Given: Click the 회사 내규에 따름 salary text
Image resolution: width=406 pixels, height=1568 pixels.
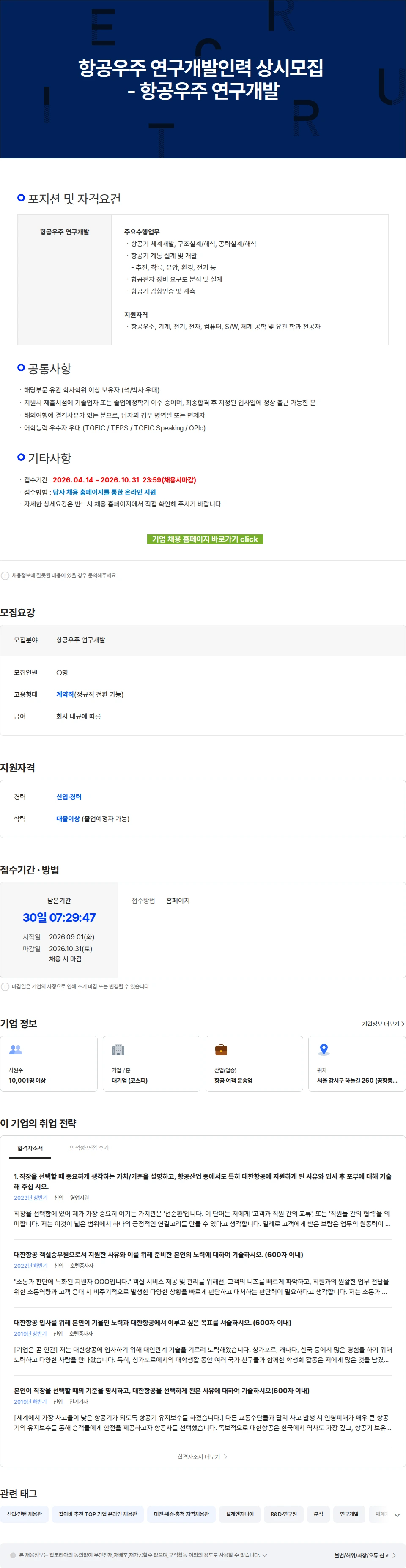Looking at the screenshot, I should 79,716.
